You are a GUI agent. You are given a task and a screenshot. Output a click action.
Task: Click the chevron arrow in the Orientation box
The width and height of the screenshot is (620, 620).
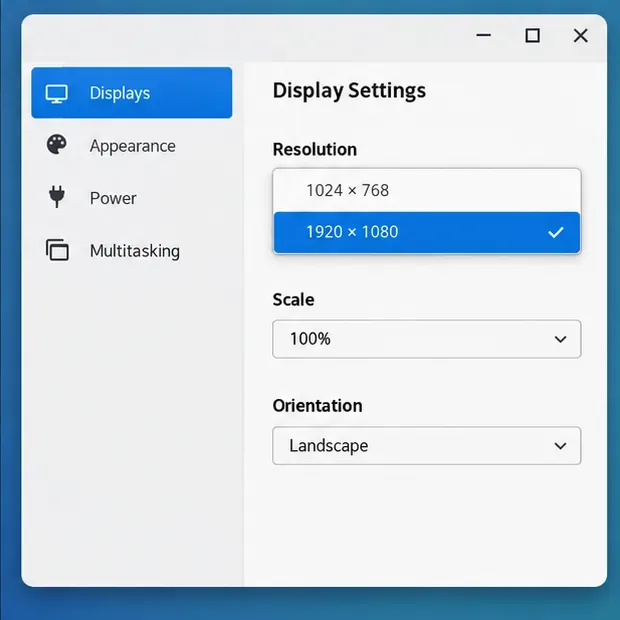pyautogui.click(x=560, y=446)
